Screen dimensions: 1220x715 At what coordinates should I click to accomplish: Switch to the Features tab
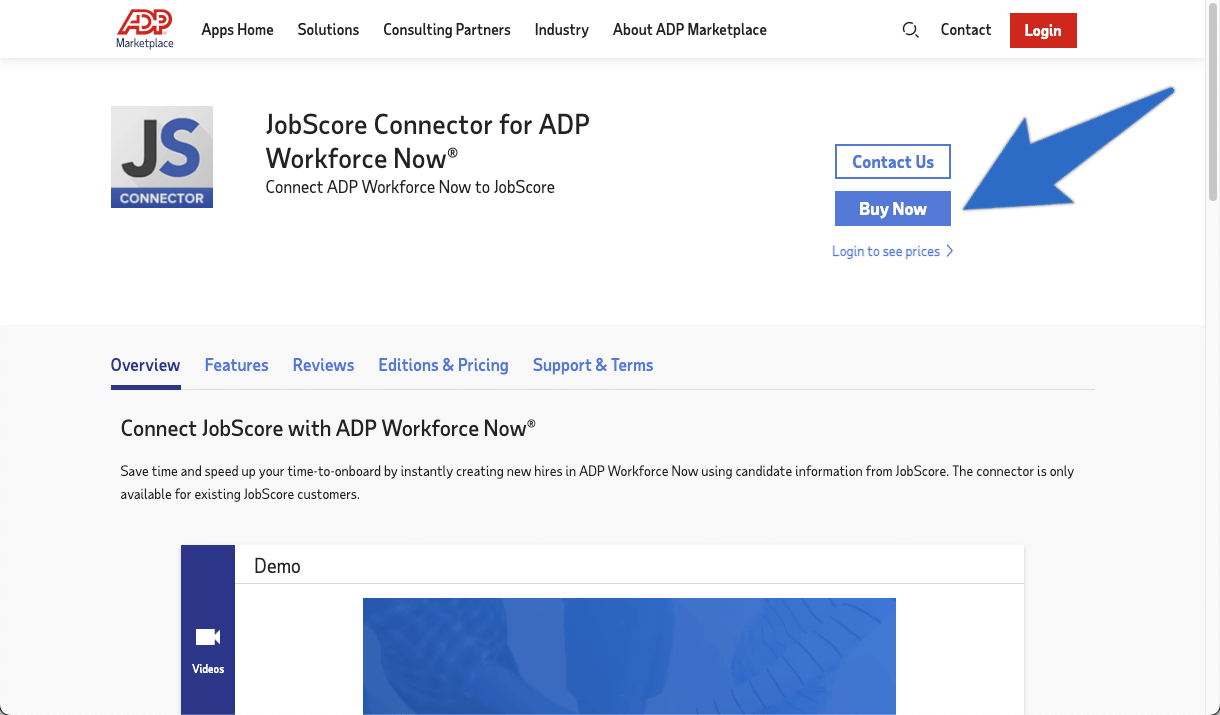[x=236, y=365]
